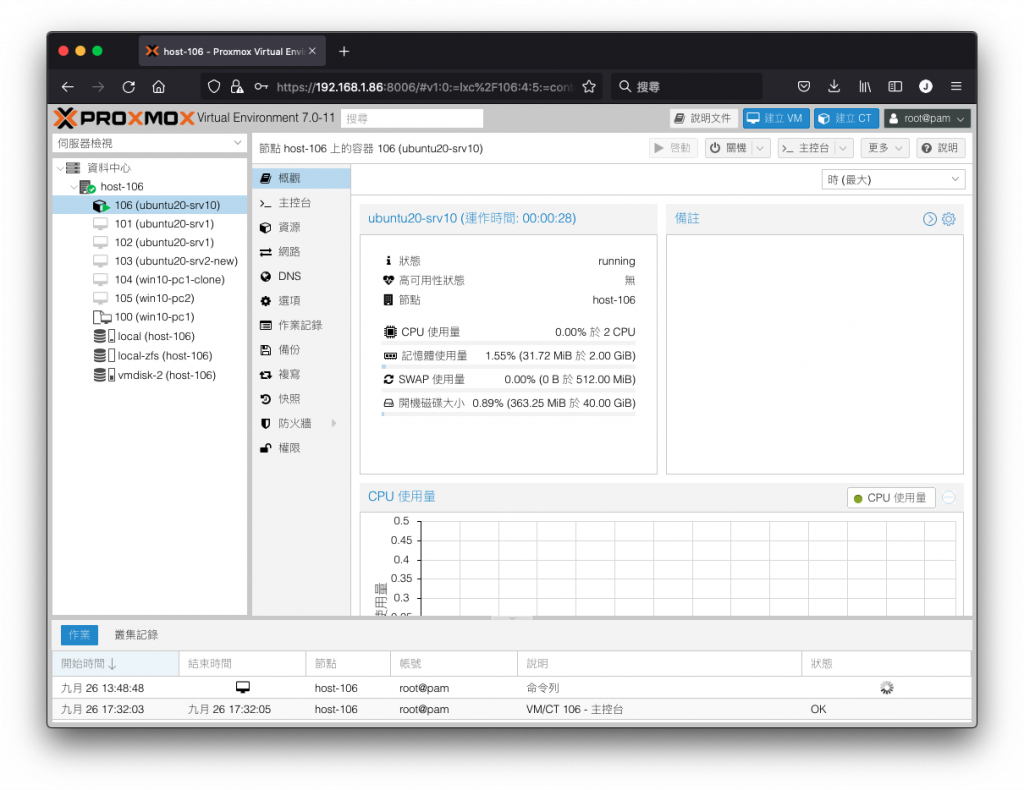Open the 網路 network menu item
The image size is (1024, 790).
tap(301, 252)
